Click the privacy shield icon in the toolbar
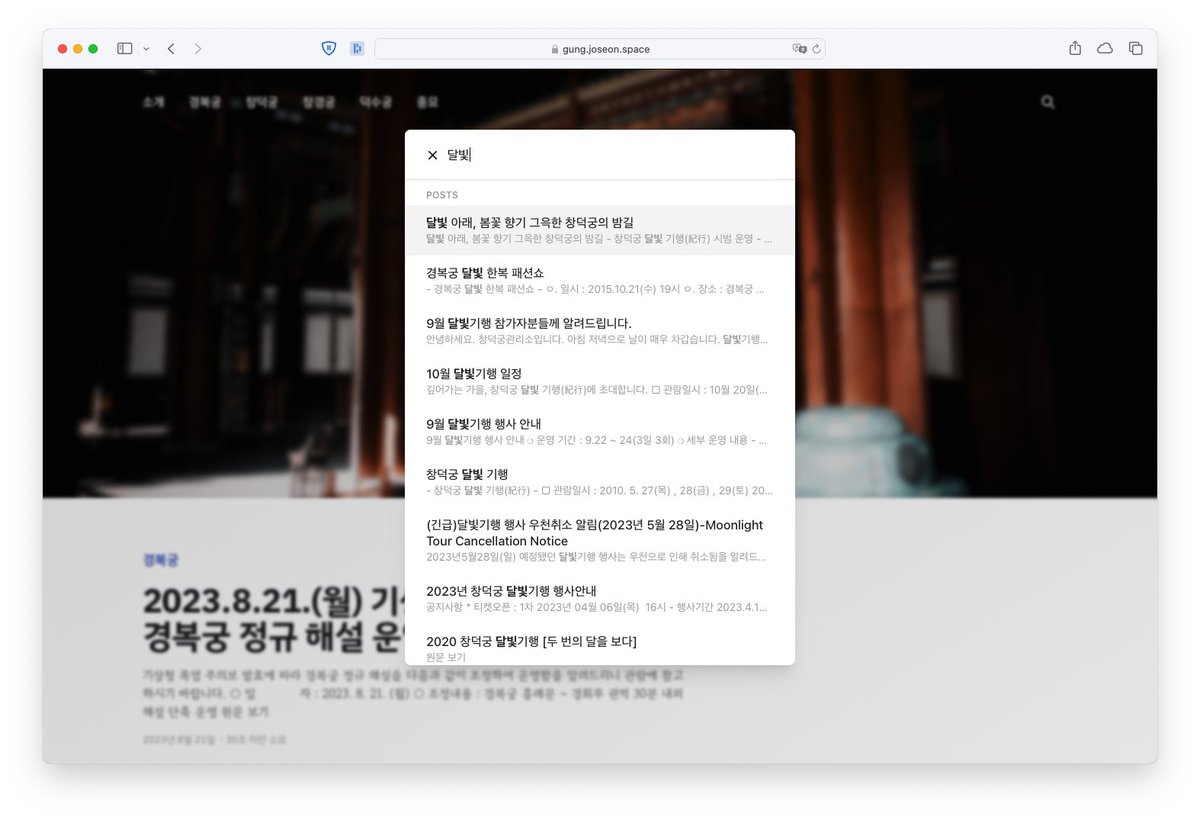Image resolution: width=1200 pixels, height=820 pixels. (x=328, y=47)
